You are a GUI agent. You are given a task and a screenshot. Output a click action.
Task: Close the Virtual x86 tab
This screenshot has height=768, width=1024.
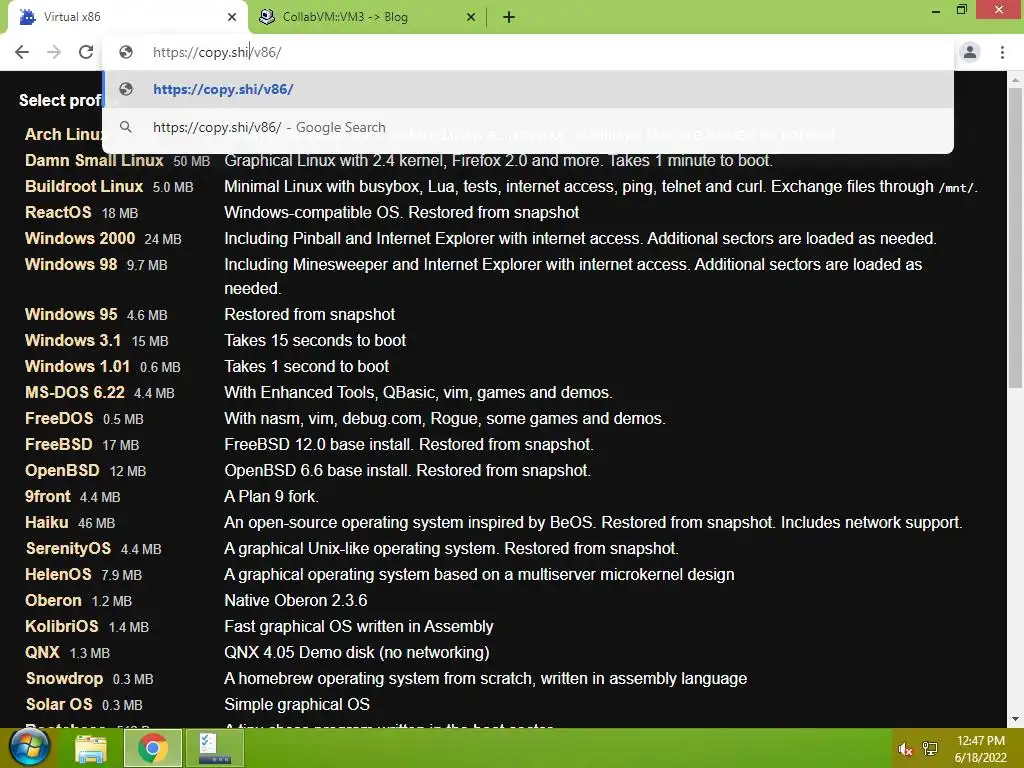(232, 17)
